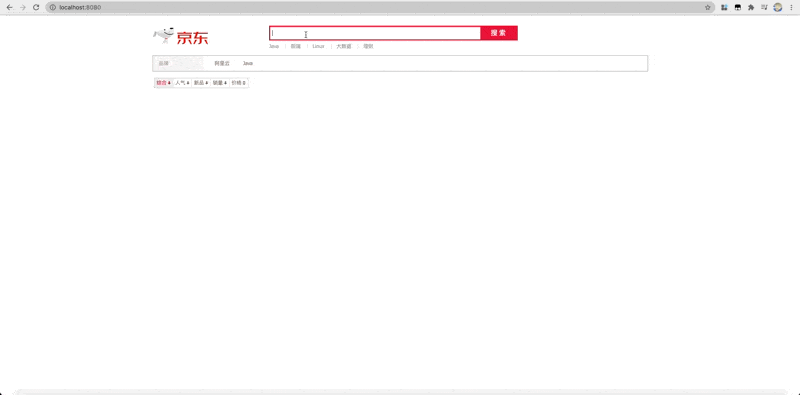Viewport: 800px width, 395px height.
Task: Sort results by 价格
Action: coord(239,83)
